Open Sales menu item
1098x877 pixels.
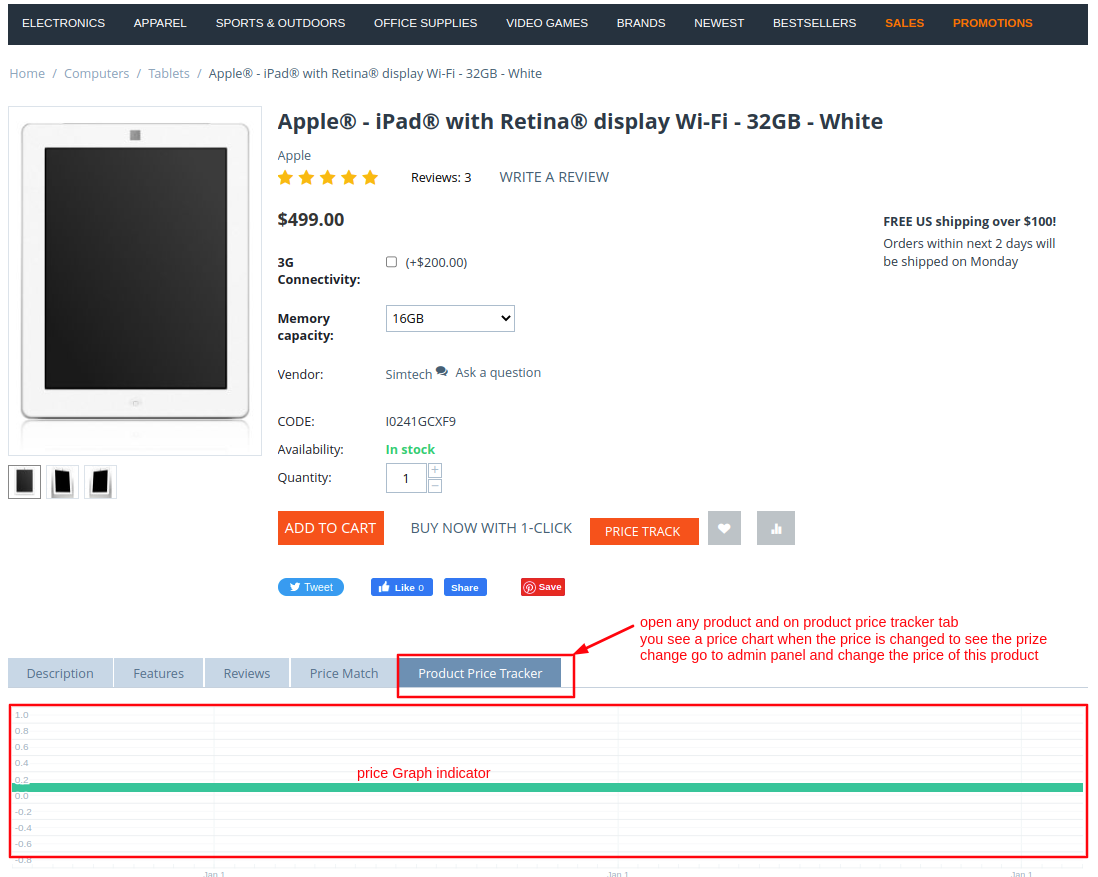(904, 23)
